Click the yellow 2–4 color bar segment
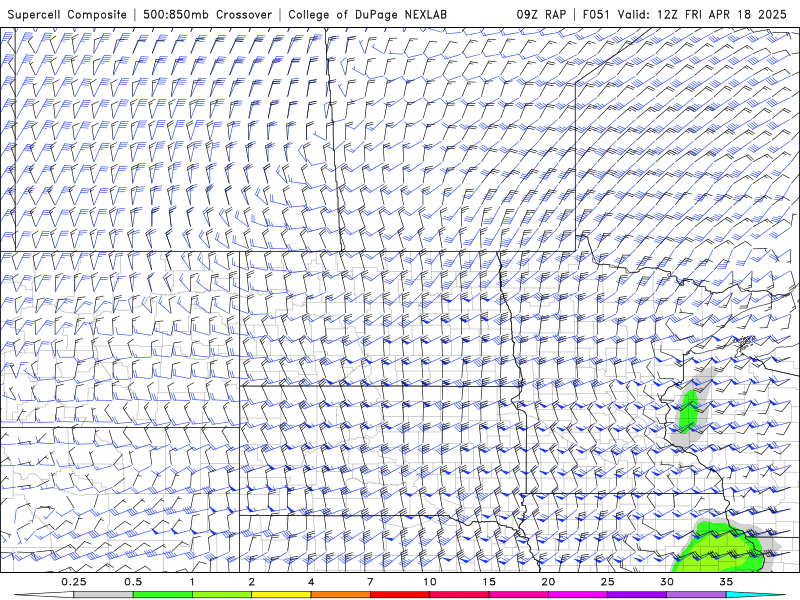 click(281, 595)
